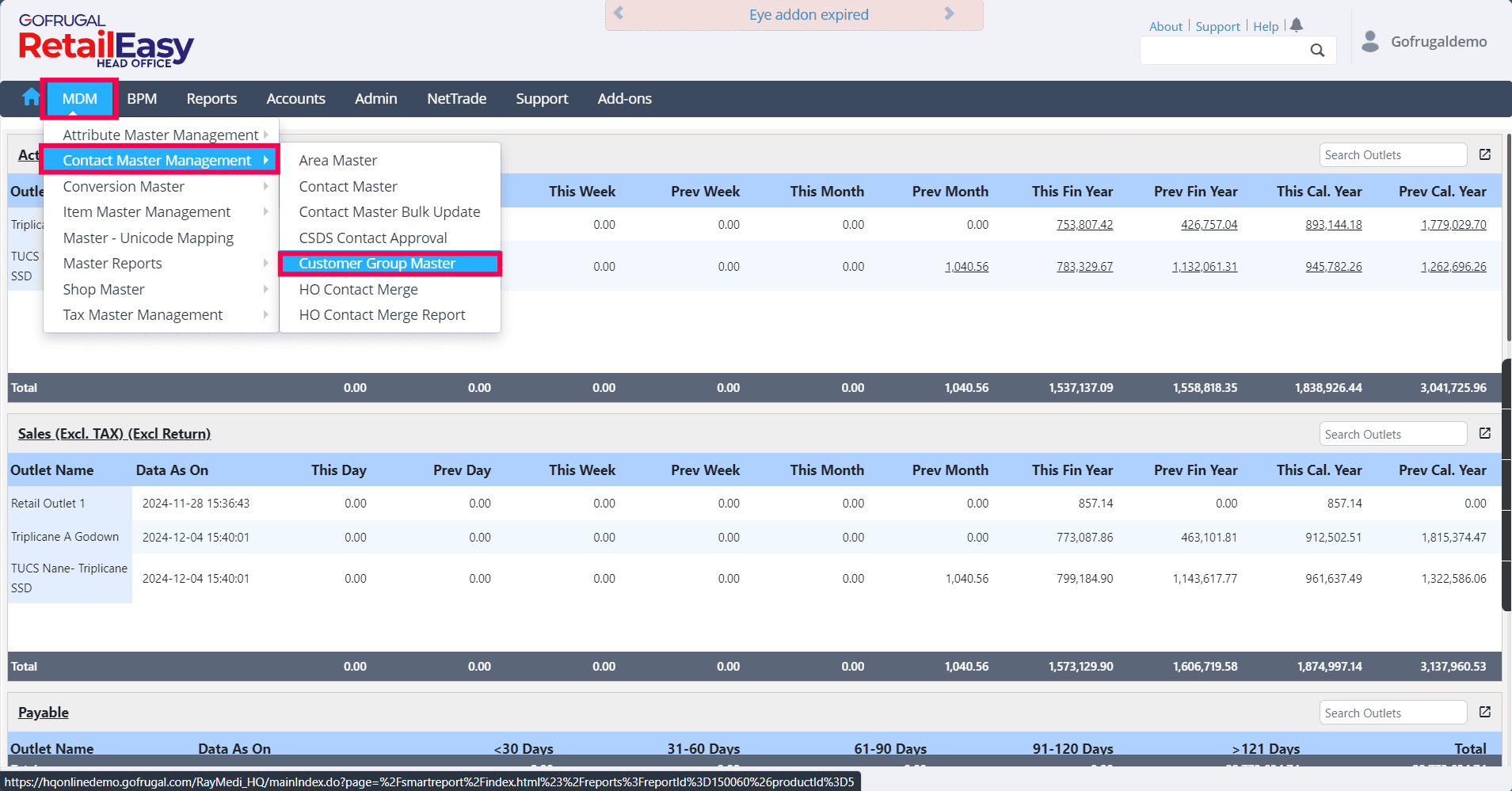Click the search magnifier icon
Screen dimensions: 1512x791
[1317, 51]
